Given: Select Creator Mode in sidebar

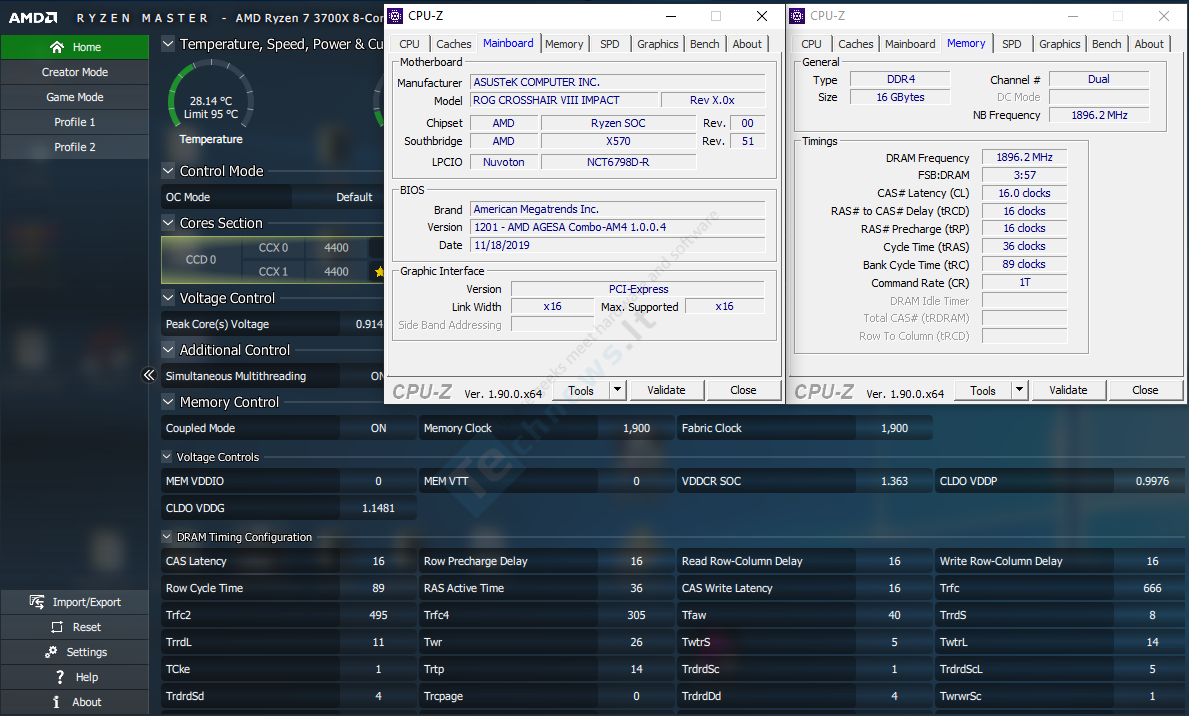Looking at the screenshot, I should (75, 72).
